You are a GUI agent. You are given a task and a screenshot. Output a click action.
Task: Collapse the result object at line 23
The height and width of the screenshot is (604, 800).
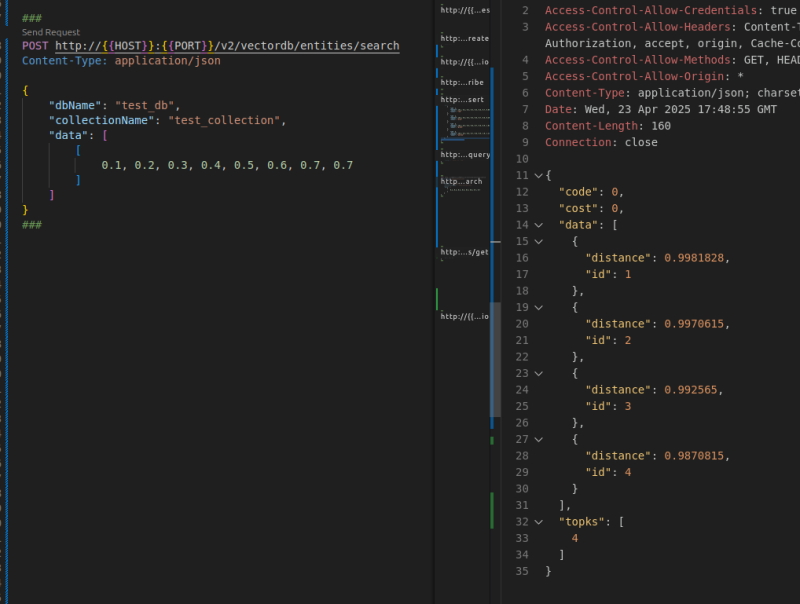tap(538, 373)
